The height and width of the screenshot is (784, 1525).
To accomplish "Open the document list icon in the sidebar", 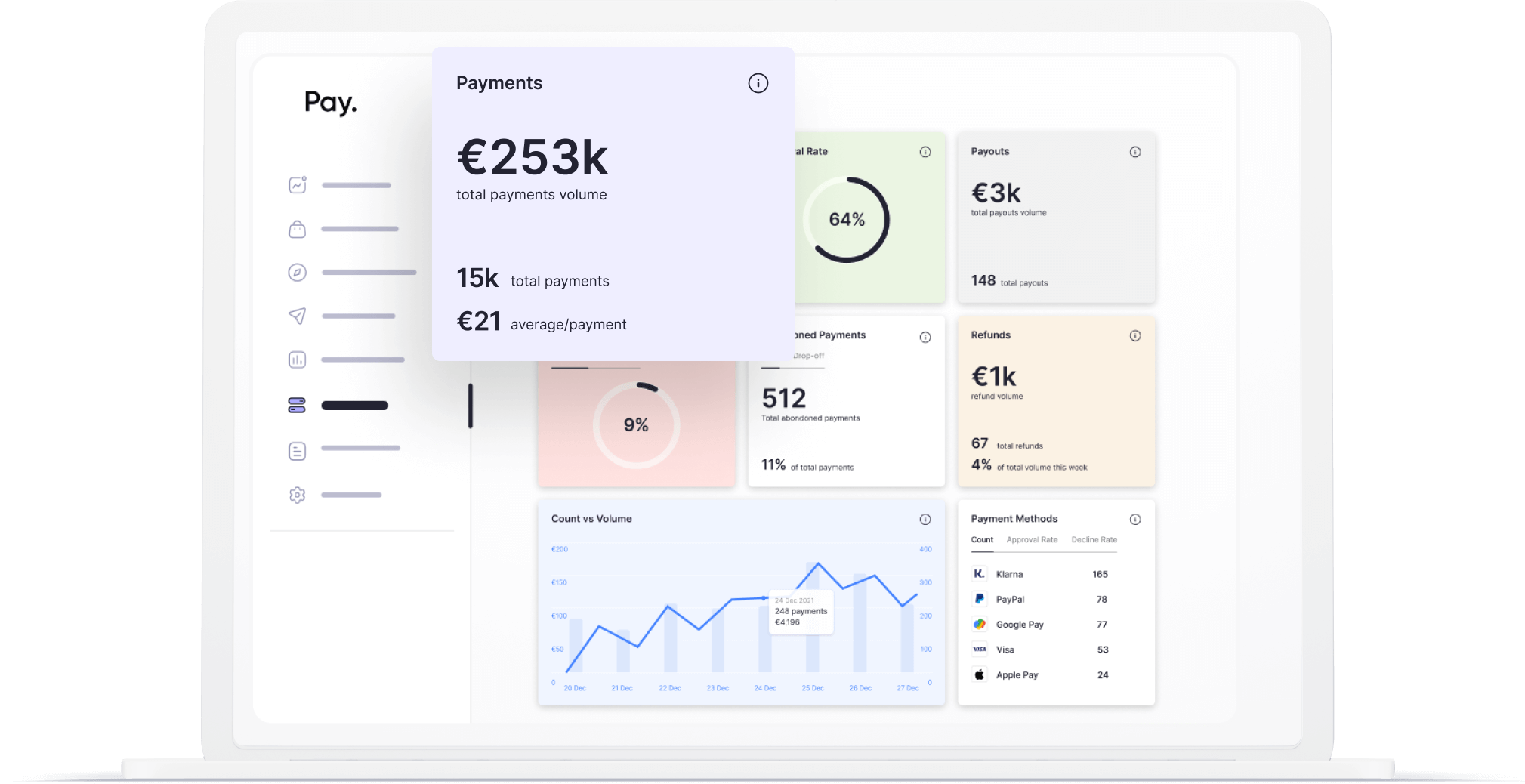I will pyautogui.click(x=297, y=449).
